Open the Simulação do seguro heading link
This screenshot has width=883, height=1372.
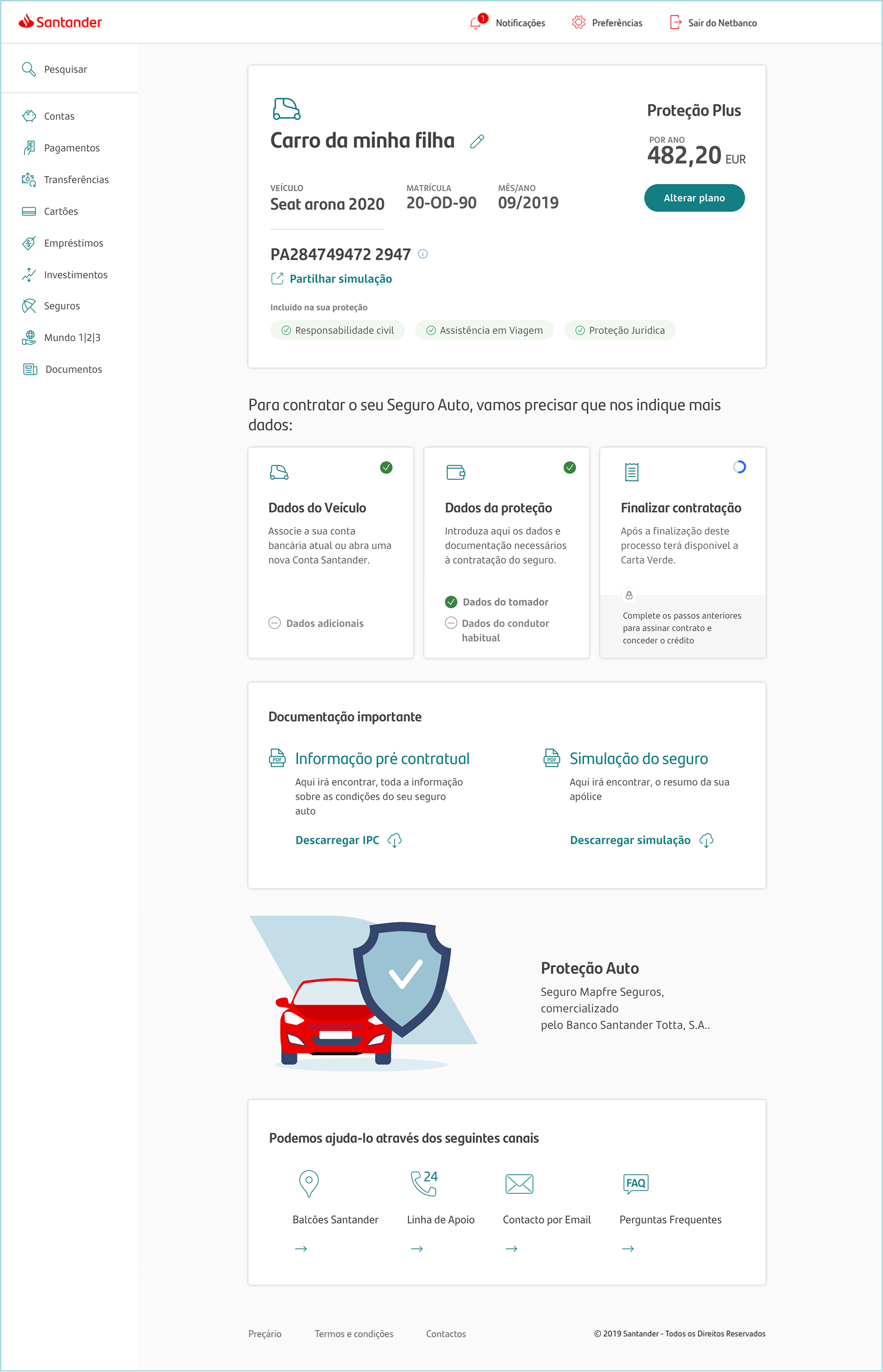point(639,759)
